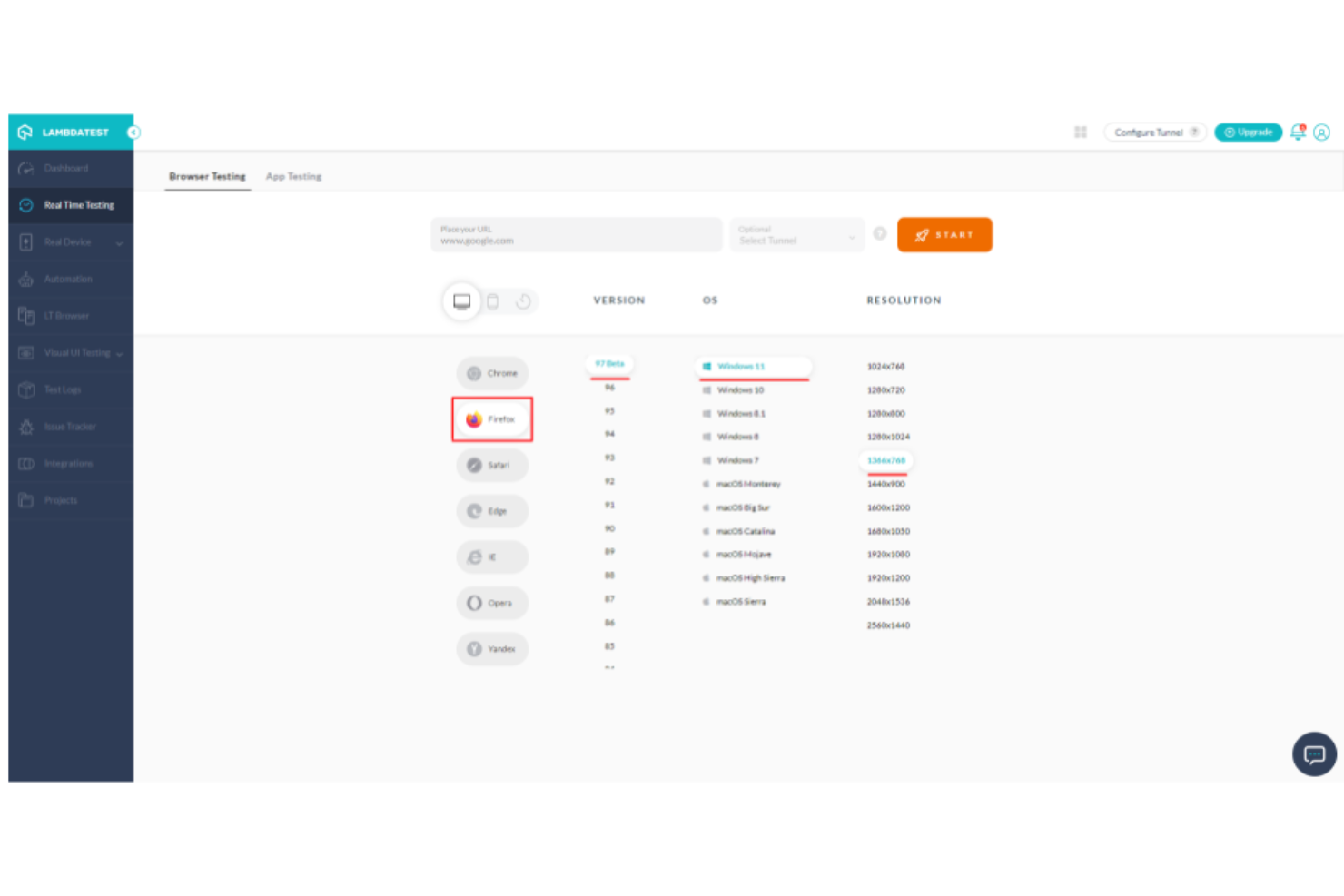
Task: Open the notification bell icon
Action: (x=1297, y=133)
